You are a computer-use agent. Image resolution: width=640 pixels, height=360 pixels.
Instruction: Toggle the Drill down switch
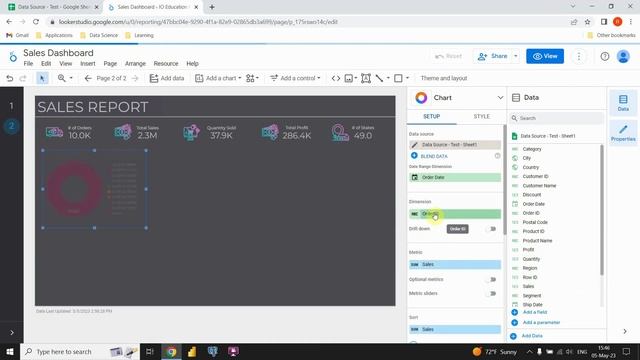pos(492,229)
